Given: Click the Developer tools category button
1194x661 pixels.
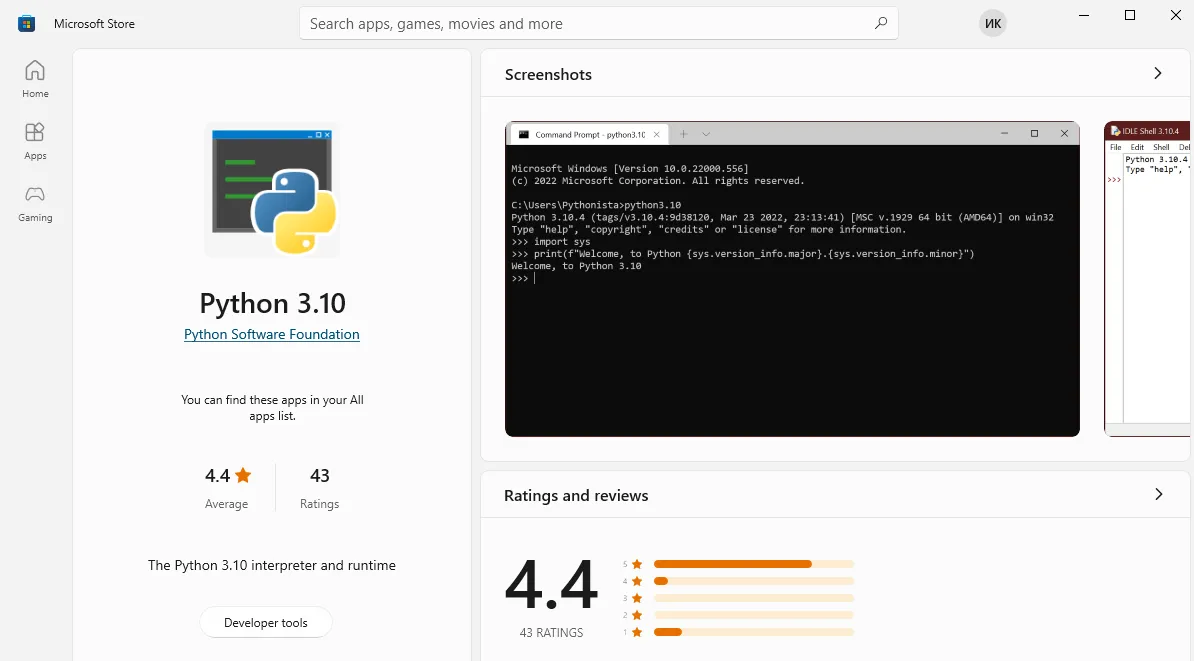Looking at the screenshot, I should coord(266,622).
